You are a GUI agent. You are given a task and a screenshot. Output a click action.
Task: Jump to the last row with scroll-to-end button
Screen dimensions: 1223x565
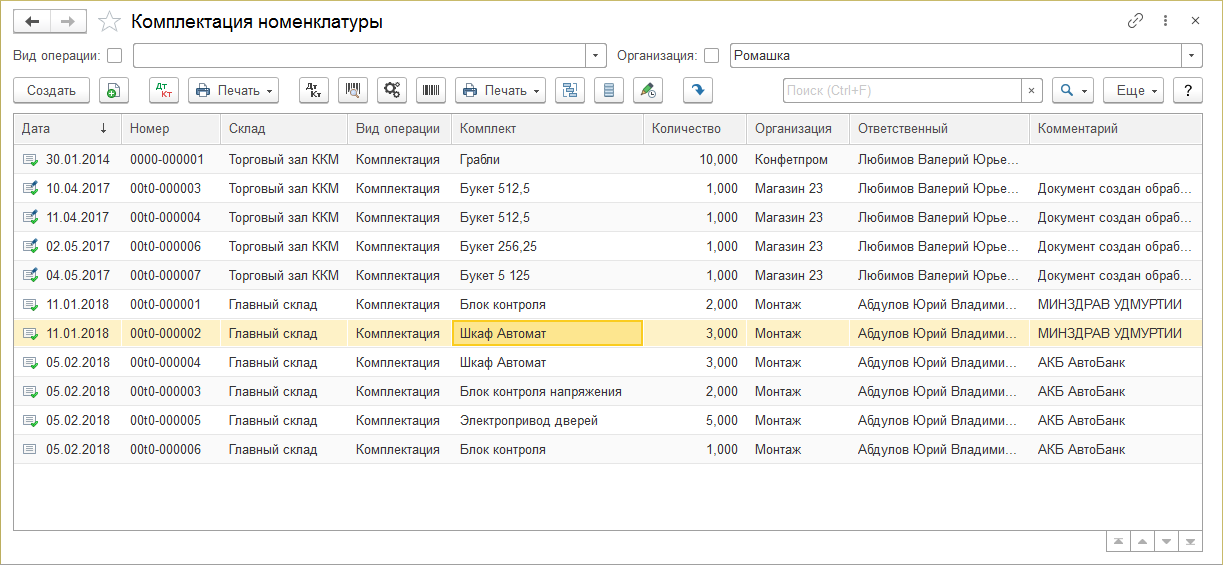pos(1190,541)
